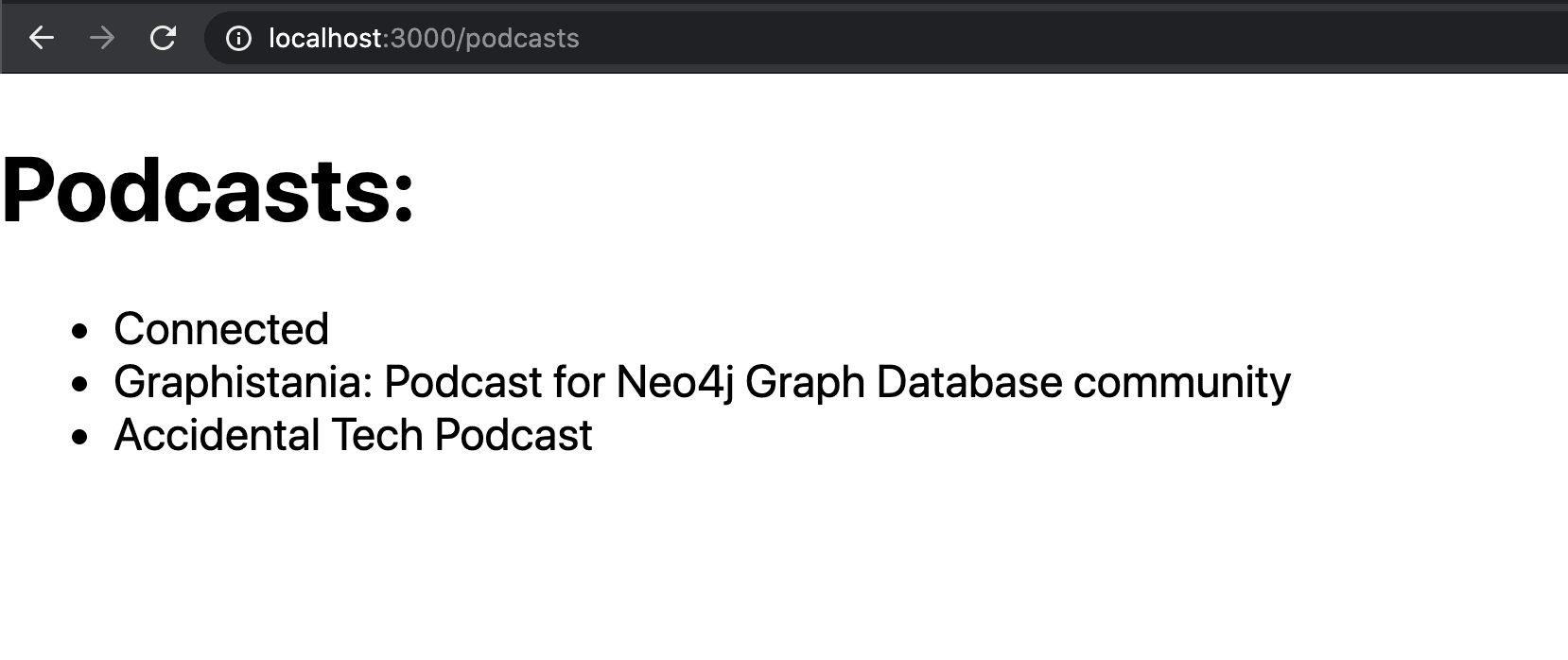Reload the podcasts page
1568x660 pixels.
point(164,38)
